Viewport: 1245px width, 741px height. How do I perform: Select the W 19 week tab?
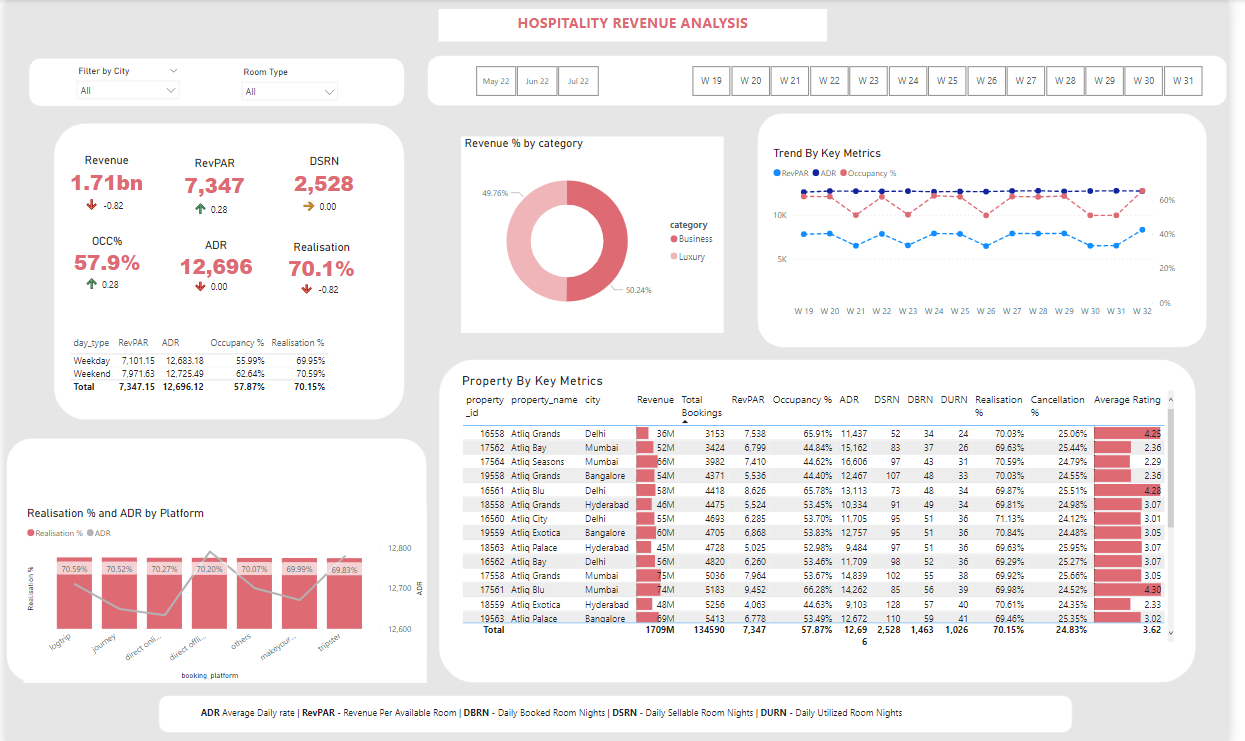(711, 80)
